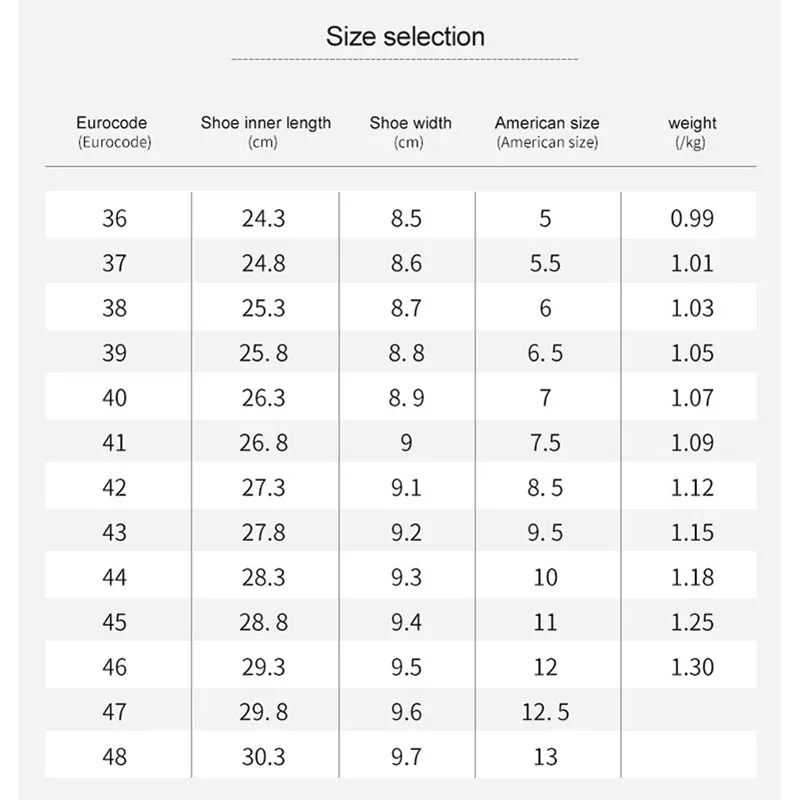This screenshot has height=800, width=800.
Task: Click weight value 1.12
Action: (692, 487)
